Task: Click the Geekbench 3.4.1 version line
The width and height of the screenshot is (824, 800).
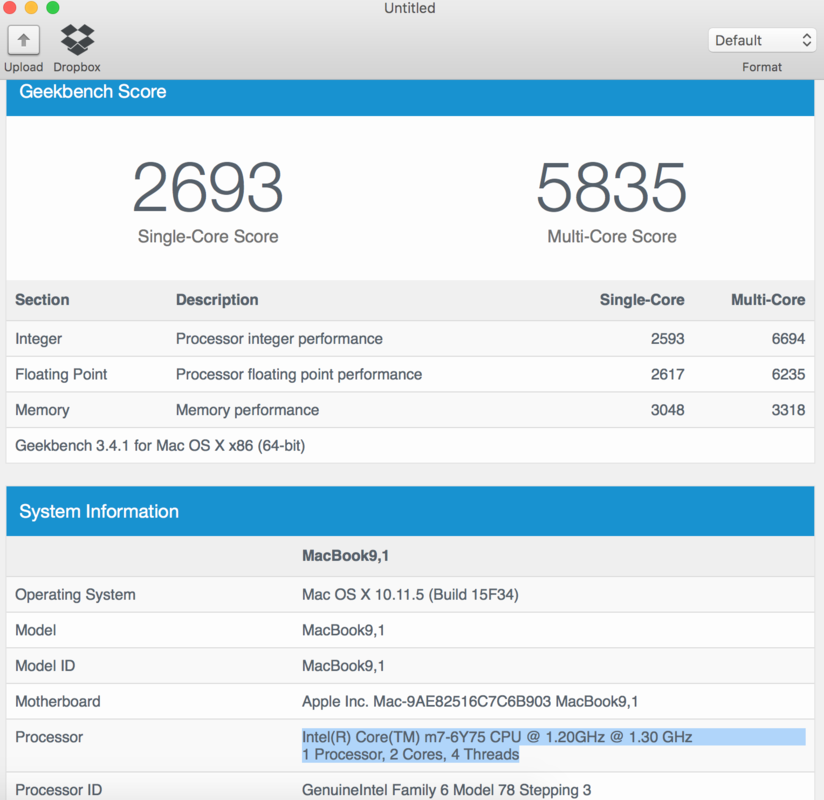Action: tap(160, 446)
